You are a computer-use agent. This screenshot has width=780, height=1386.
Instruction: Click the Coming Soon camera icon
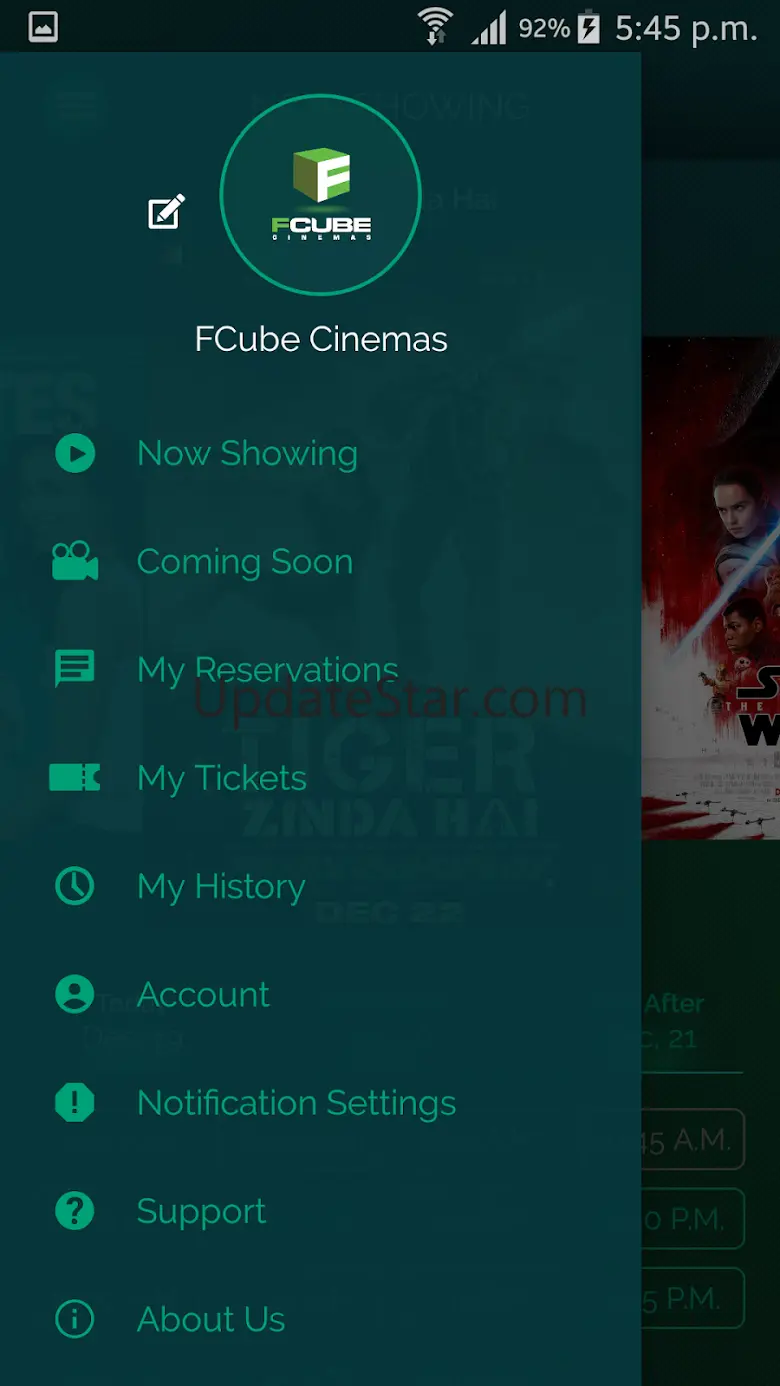pos(75,561)
